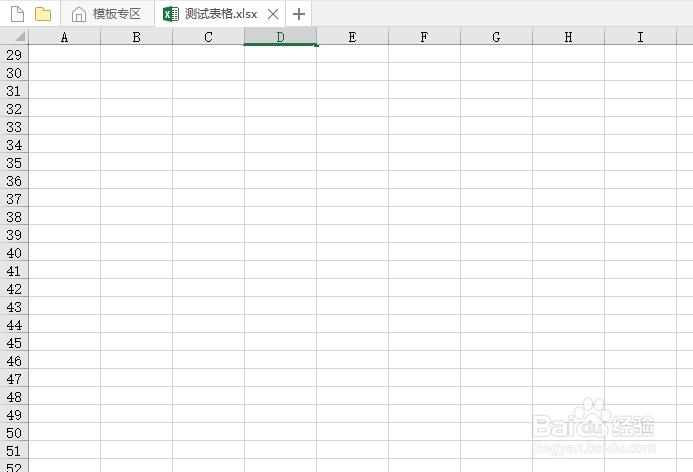Select row 48 header
Image resolution: width=693 pixels, height=472 pixels.
tap(14, 397)
